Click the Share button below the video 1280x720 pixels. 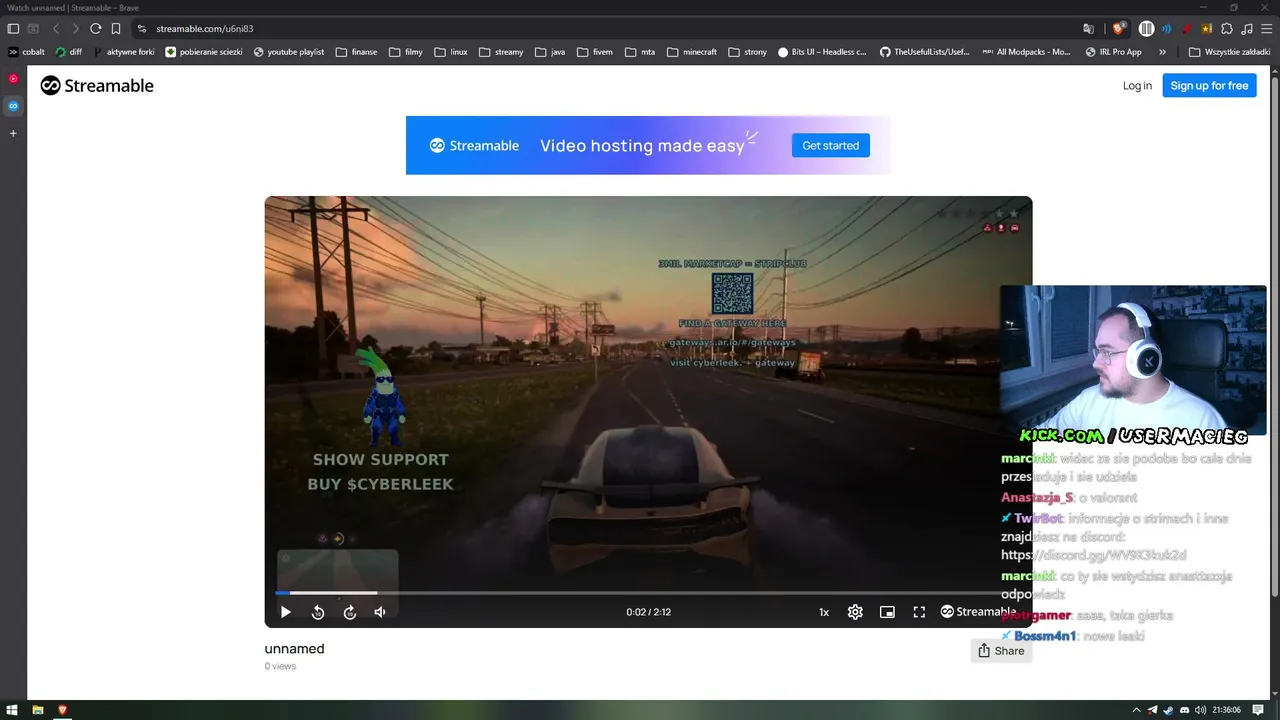[1001, 651]
